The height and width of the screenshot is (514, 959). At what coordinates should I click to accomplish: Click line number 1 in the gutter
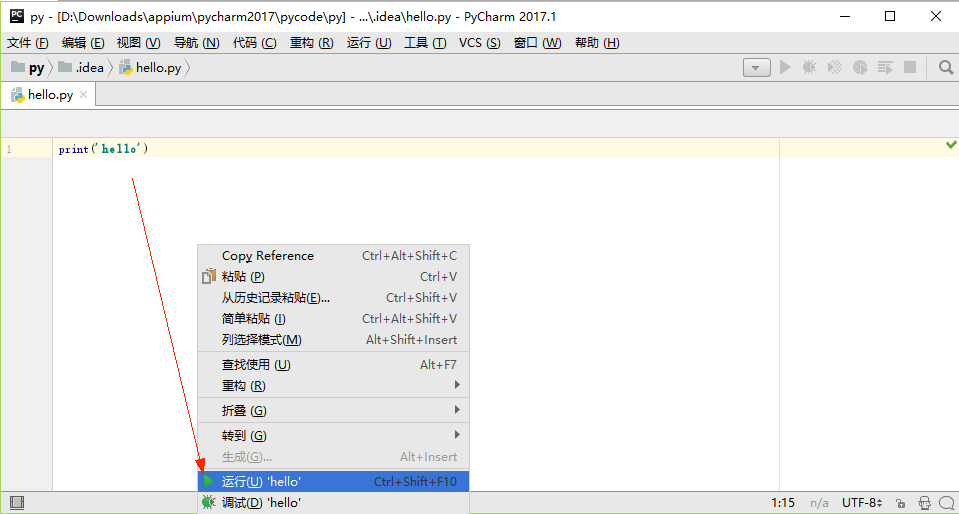[x=9, y=149]
